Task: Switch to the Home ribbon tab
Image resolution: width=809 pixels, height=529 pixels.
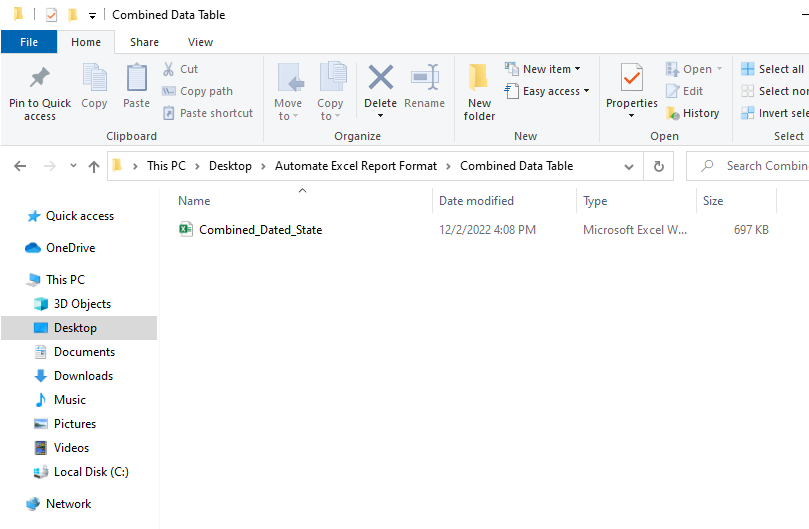Action: coord(86,42)
